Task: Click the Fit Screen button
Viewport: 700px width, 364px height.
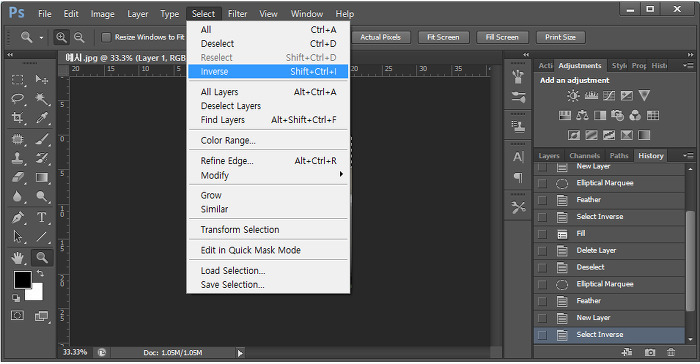Action: pos(443,38)
